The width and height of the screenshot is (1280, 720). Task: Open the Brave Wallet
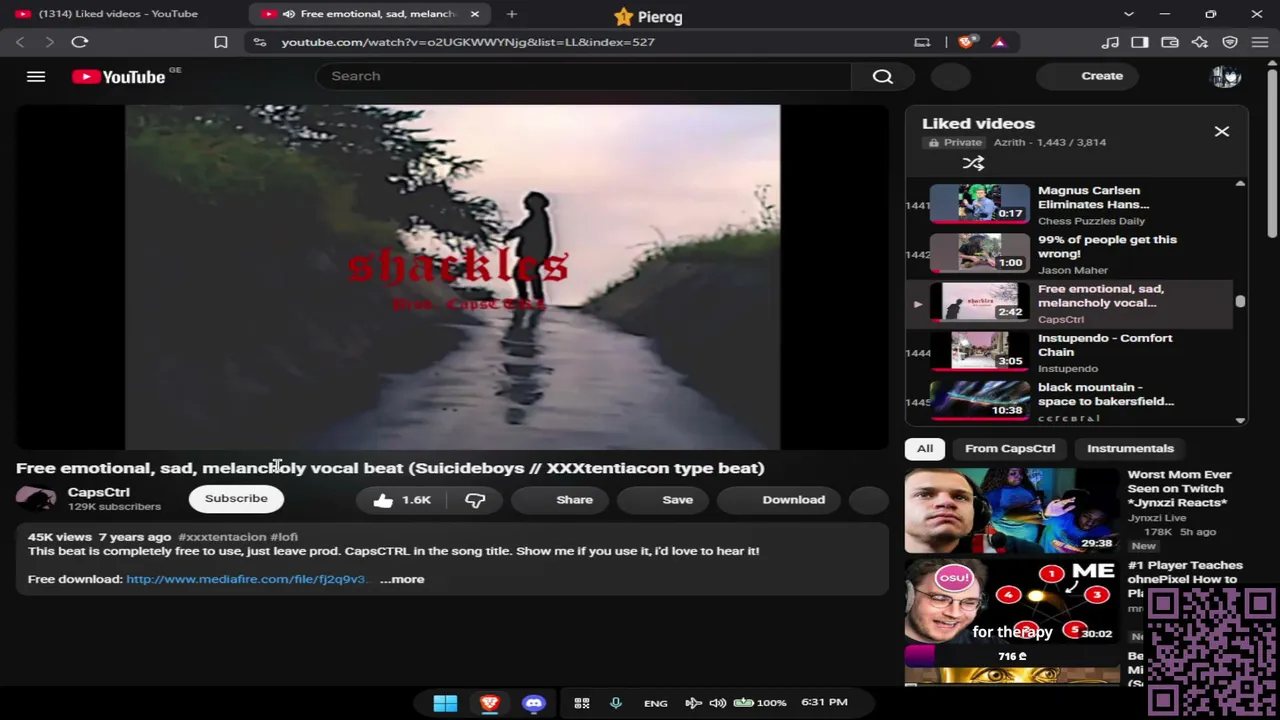1170,42
